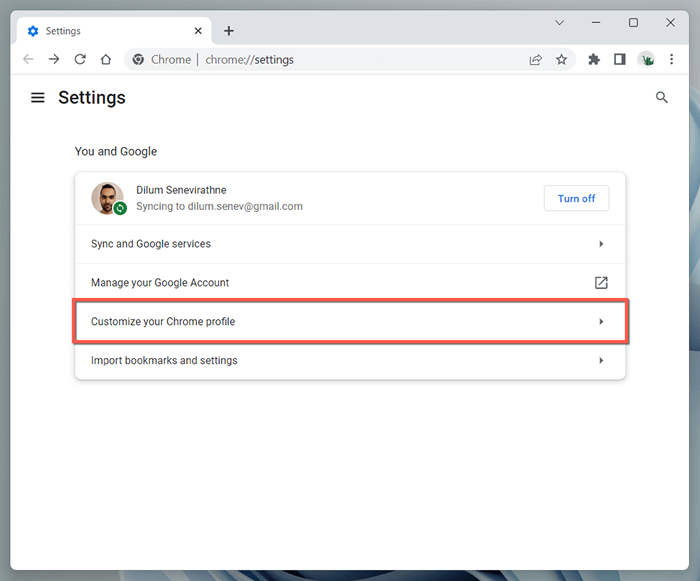This screenshot has width=700, height=581.
Task: Go forward with the forward arrow
Action: pos(54,59)
